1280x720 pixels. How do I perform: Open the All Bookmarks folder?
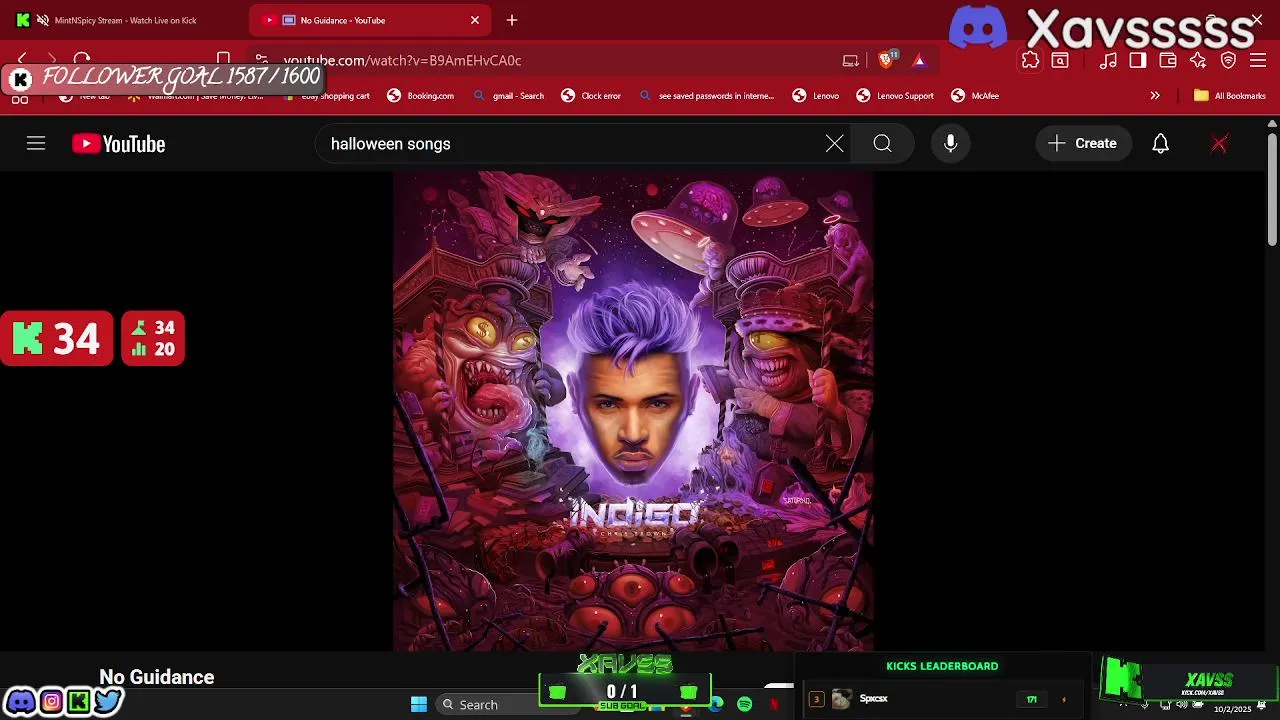tap(1230, 96)
